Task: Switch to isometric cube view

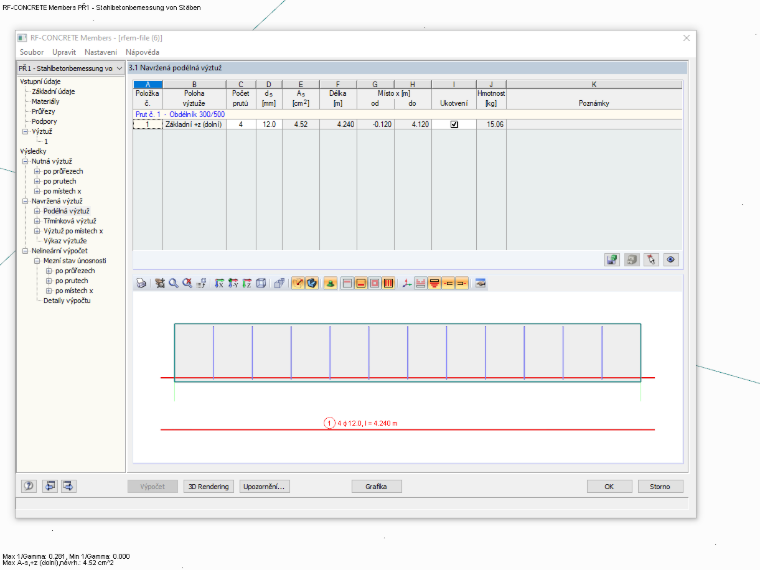Action: 261,284
